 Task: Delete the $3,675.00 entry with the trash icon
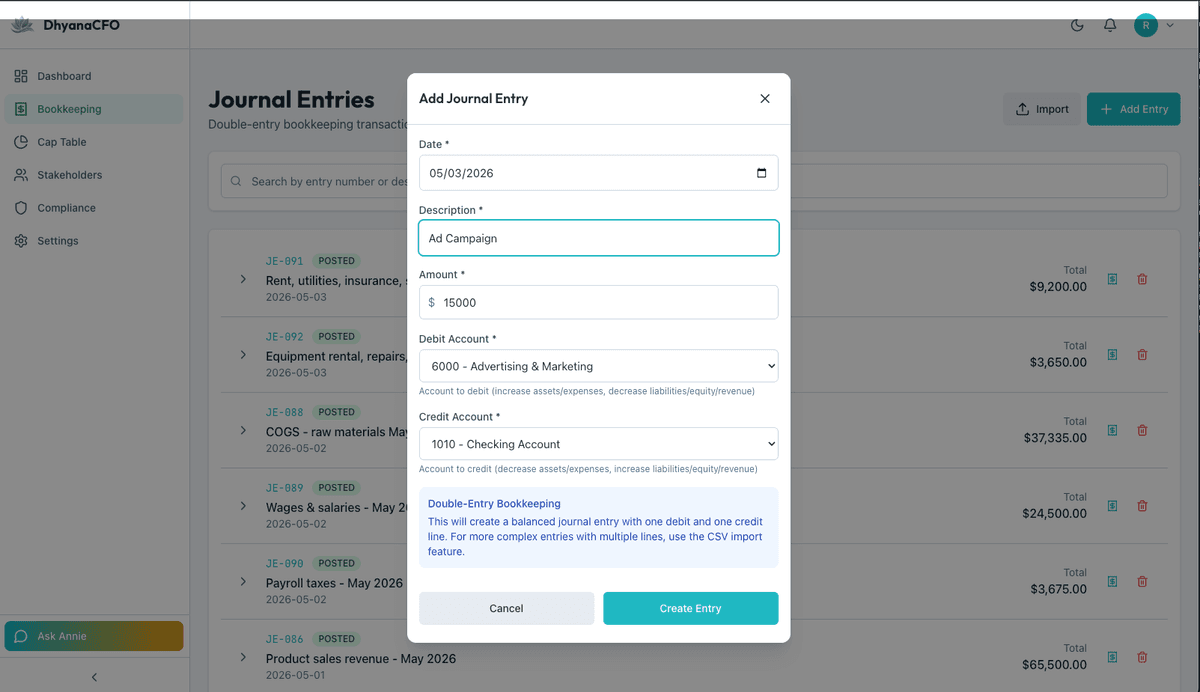(x=1142, y=581)
